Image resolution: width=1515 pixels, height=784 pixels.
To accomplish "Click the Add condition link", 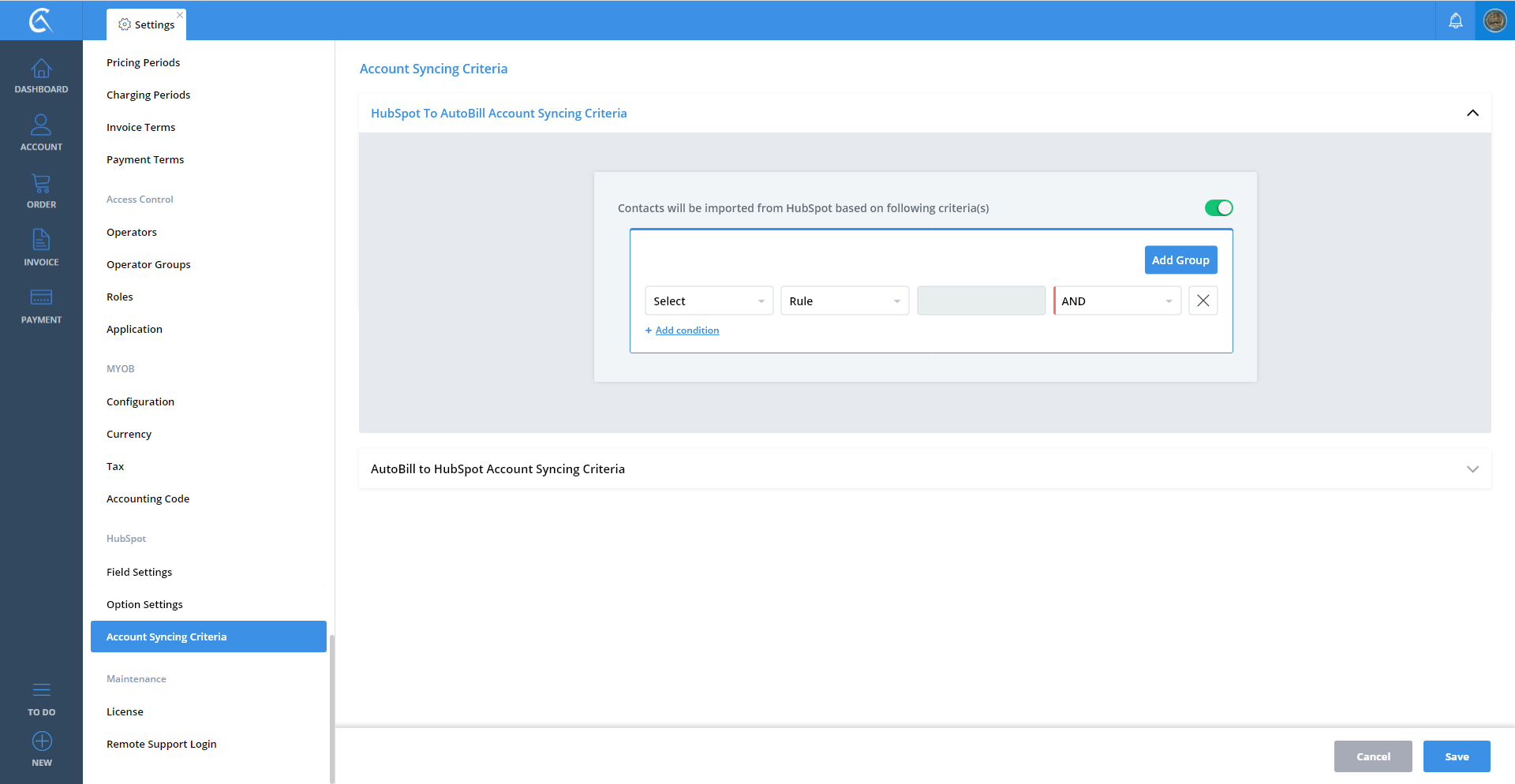I will pyautogui.click(x=686, y=330).
